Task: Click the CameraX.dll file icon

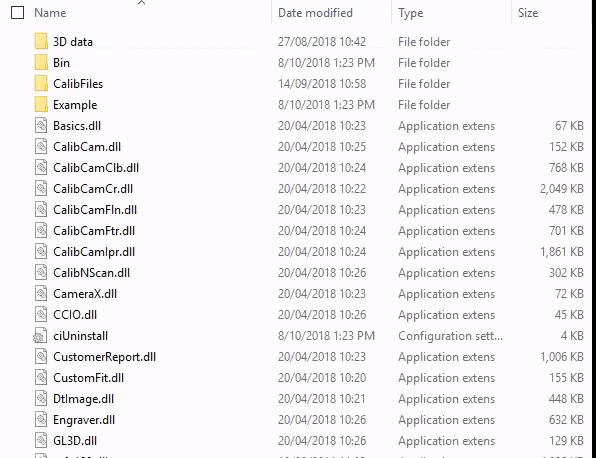Action: click(41, 293)
